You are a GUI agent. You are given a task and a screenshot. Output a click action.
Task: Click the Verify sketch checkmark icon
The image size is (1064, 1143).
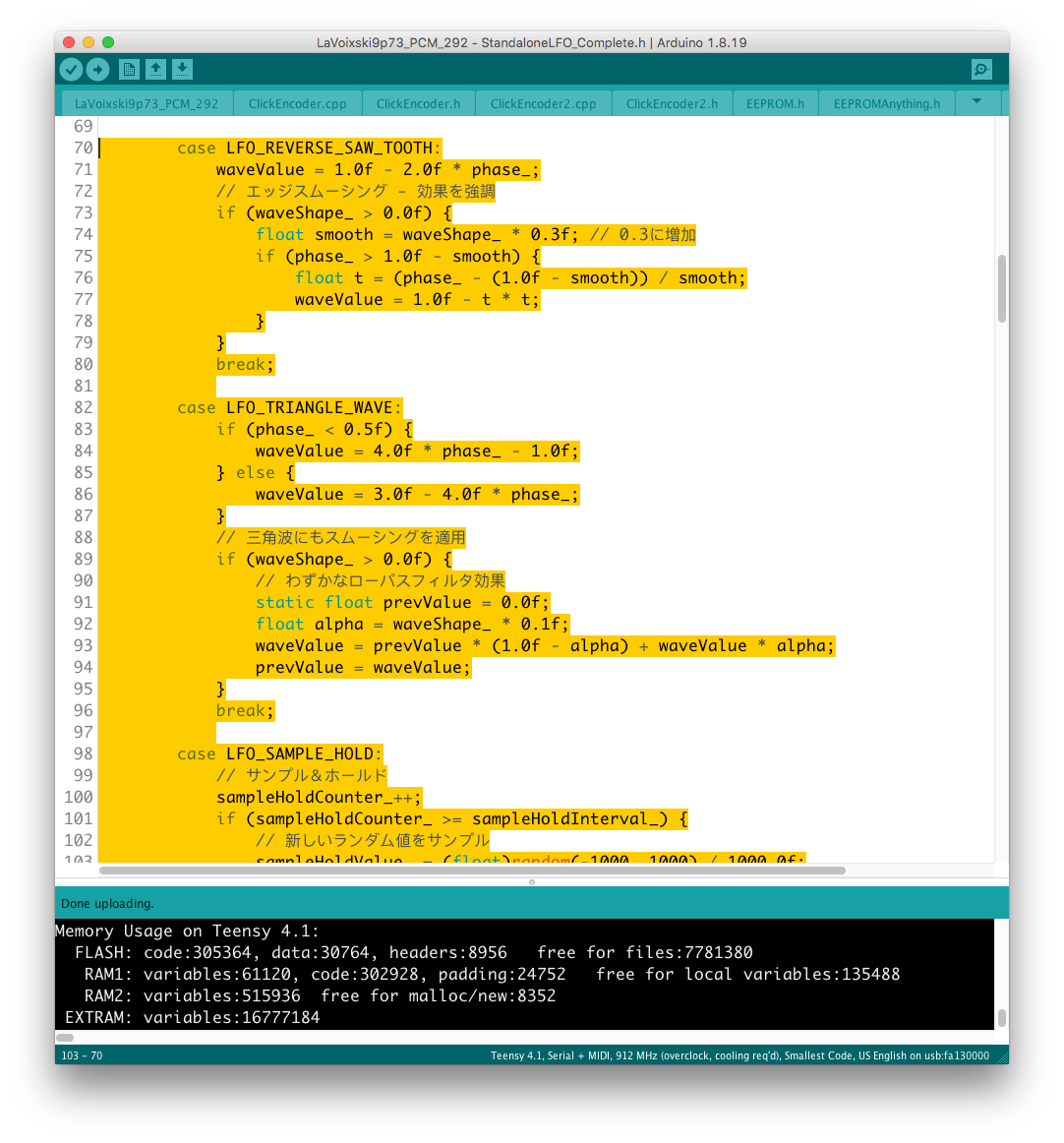tap(71, 69)
